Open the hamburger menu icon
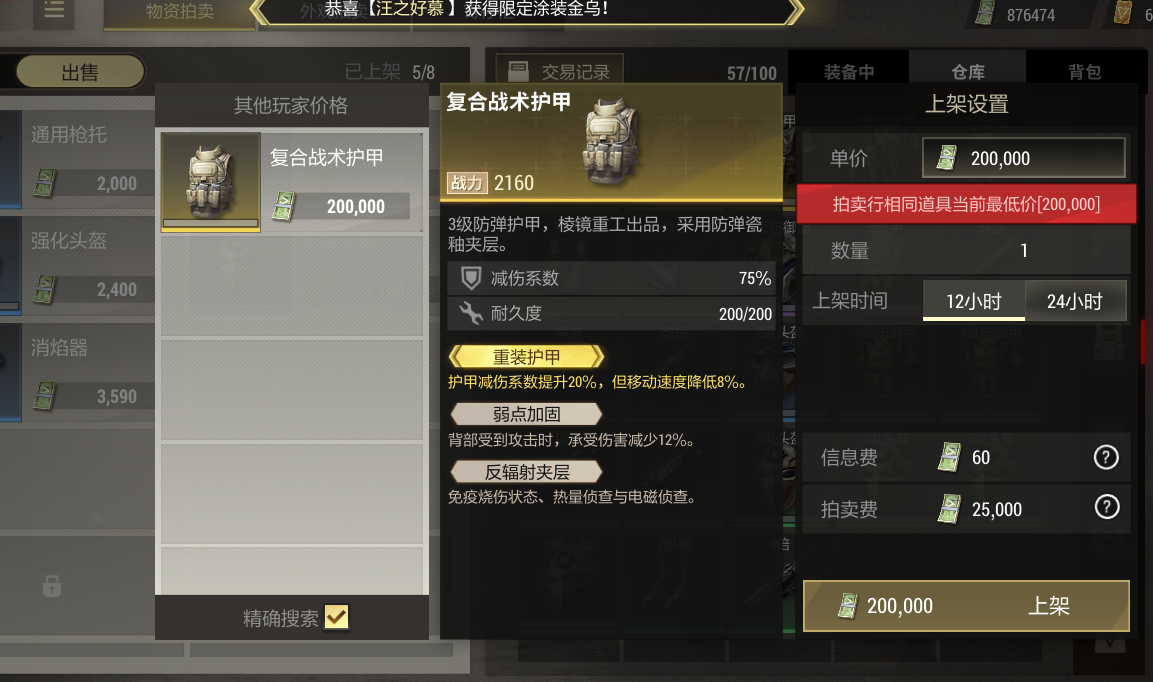The width and height of the screenshot is (1153, 682). [54, 10]
